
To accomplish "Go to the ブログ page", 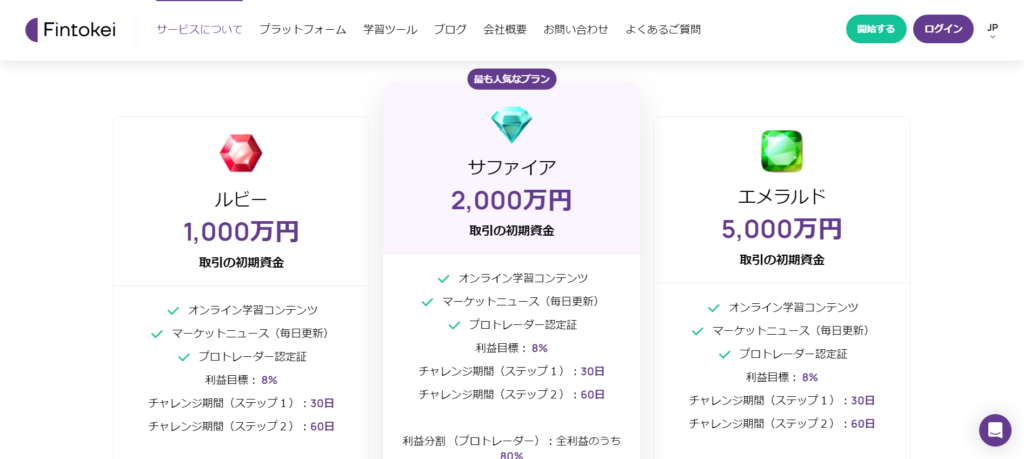I will pos(450,29).
